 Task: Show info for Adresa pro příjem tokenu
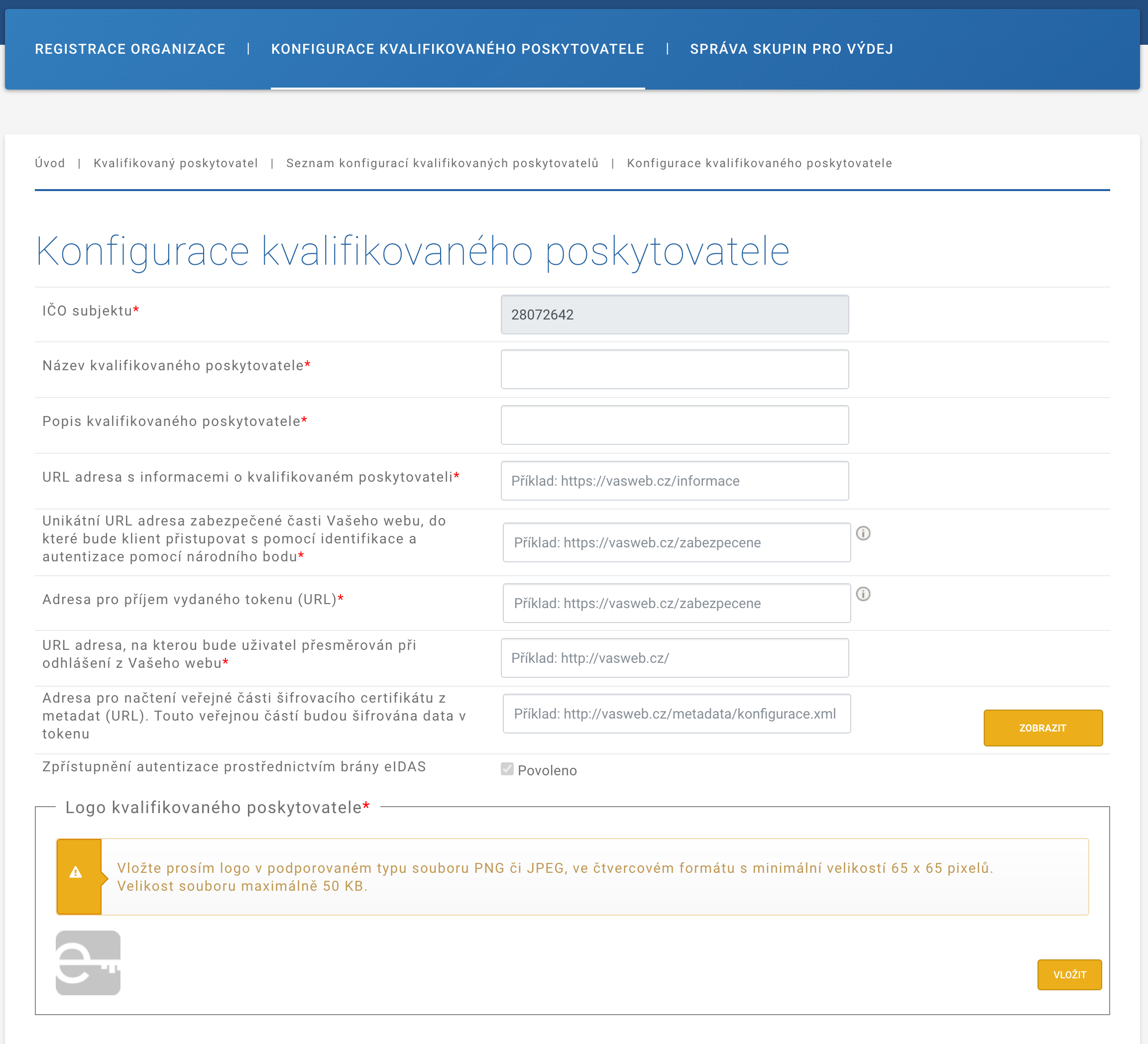click(863, 594)
